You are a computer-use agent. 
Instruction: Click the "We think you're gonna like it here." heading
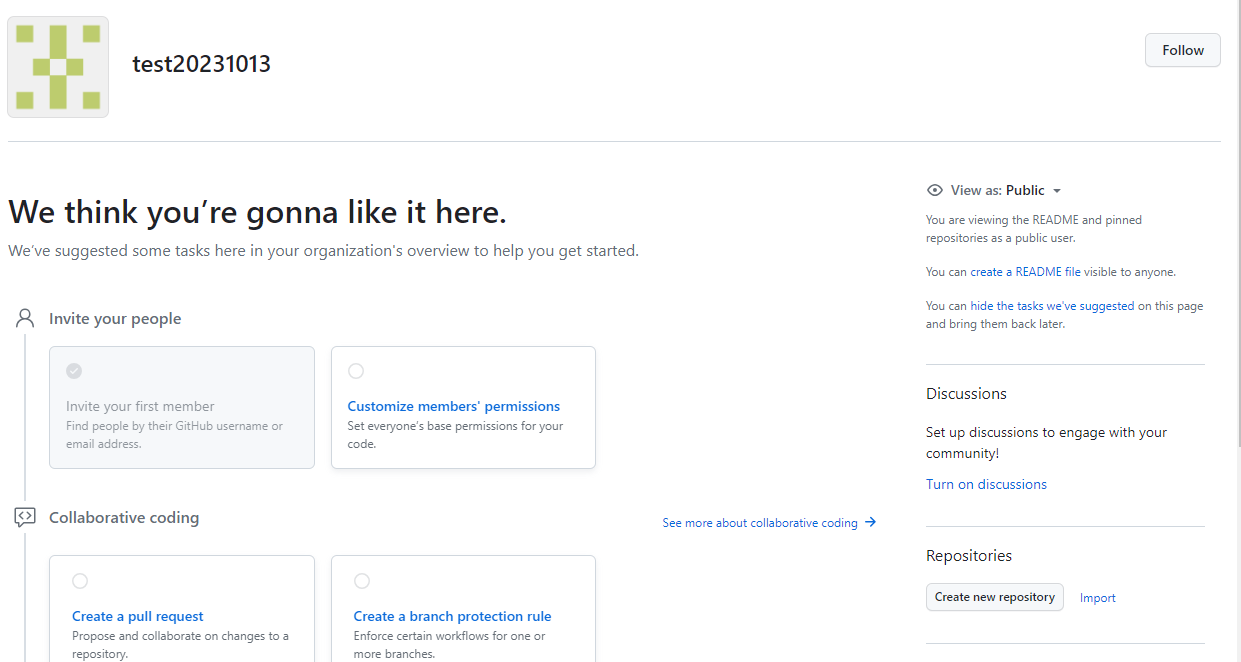pos(258,212)
